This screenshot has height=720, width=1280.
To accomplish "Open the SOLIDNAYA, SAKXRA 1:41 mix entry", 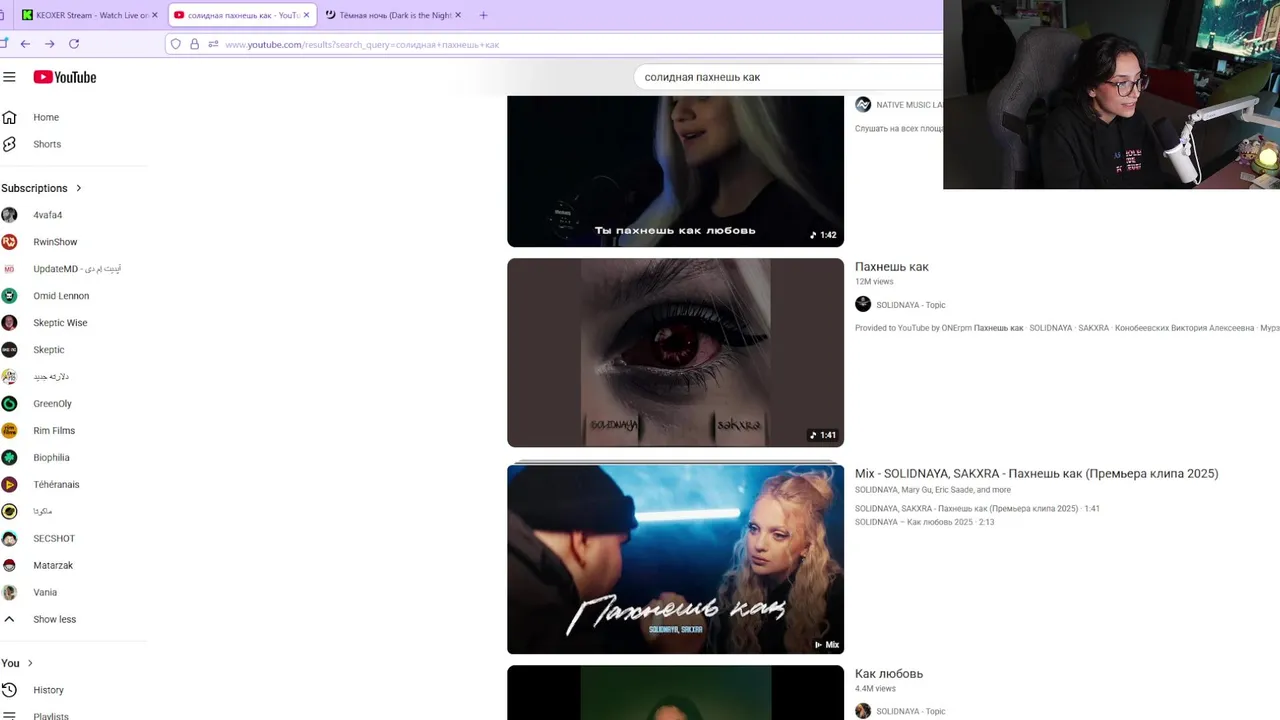I will pos(977,509).
